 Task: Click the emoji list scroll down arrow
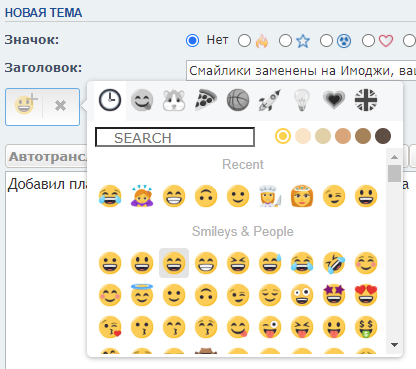tap(395, 345)
